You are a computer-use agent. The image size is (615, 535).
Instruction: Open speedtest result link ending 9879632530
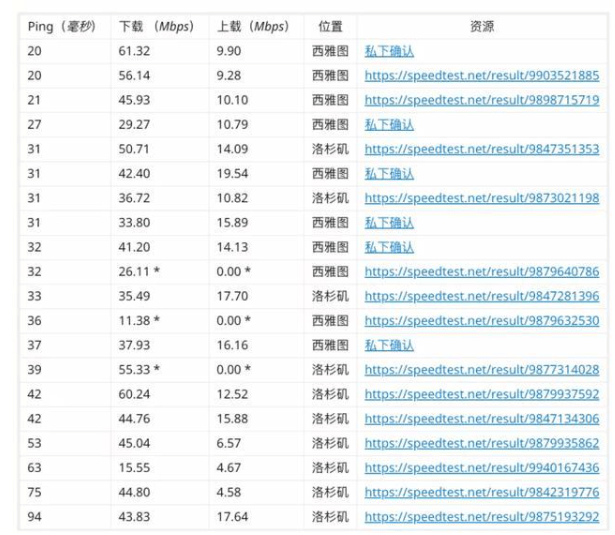pos(482,321)
